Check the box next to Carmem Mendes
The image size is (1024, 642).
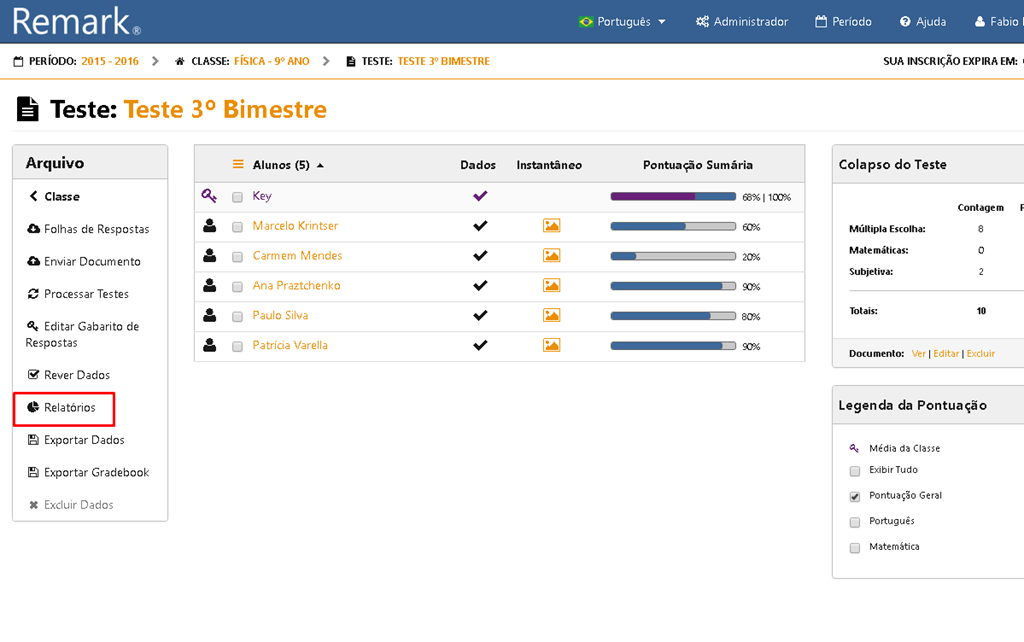tap(237, 257)
